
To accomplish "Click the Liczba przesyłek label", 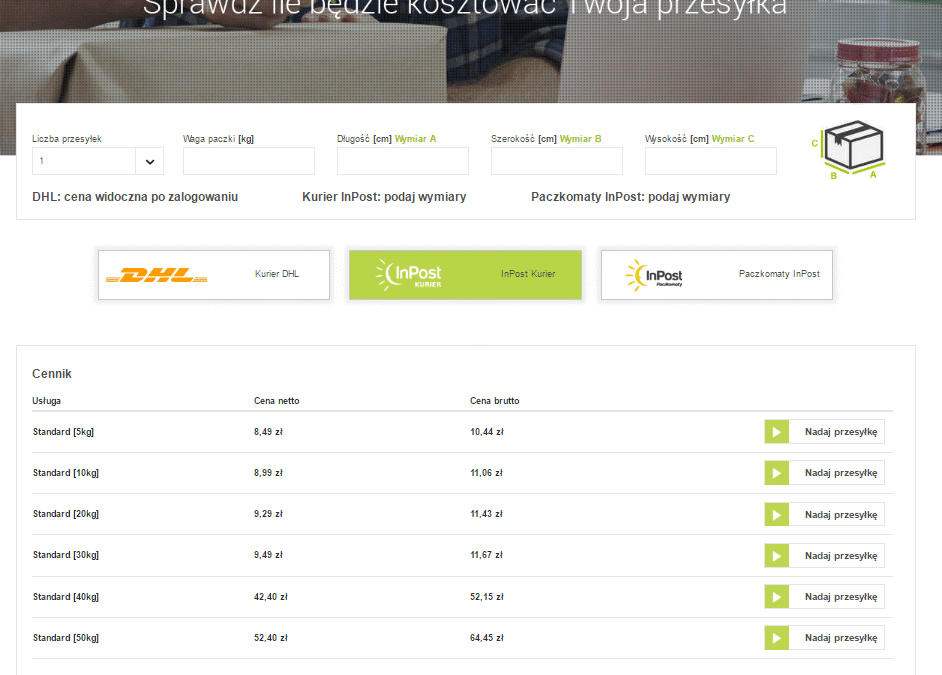I will click(x=67, y=139).
